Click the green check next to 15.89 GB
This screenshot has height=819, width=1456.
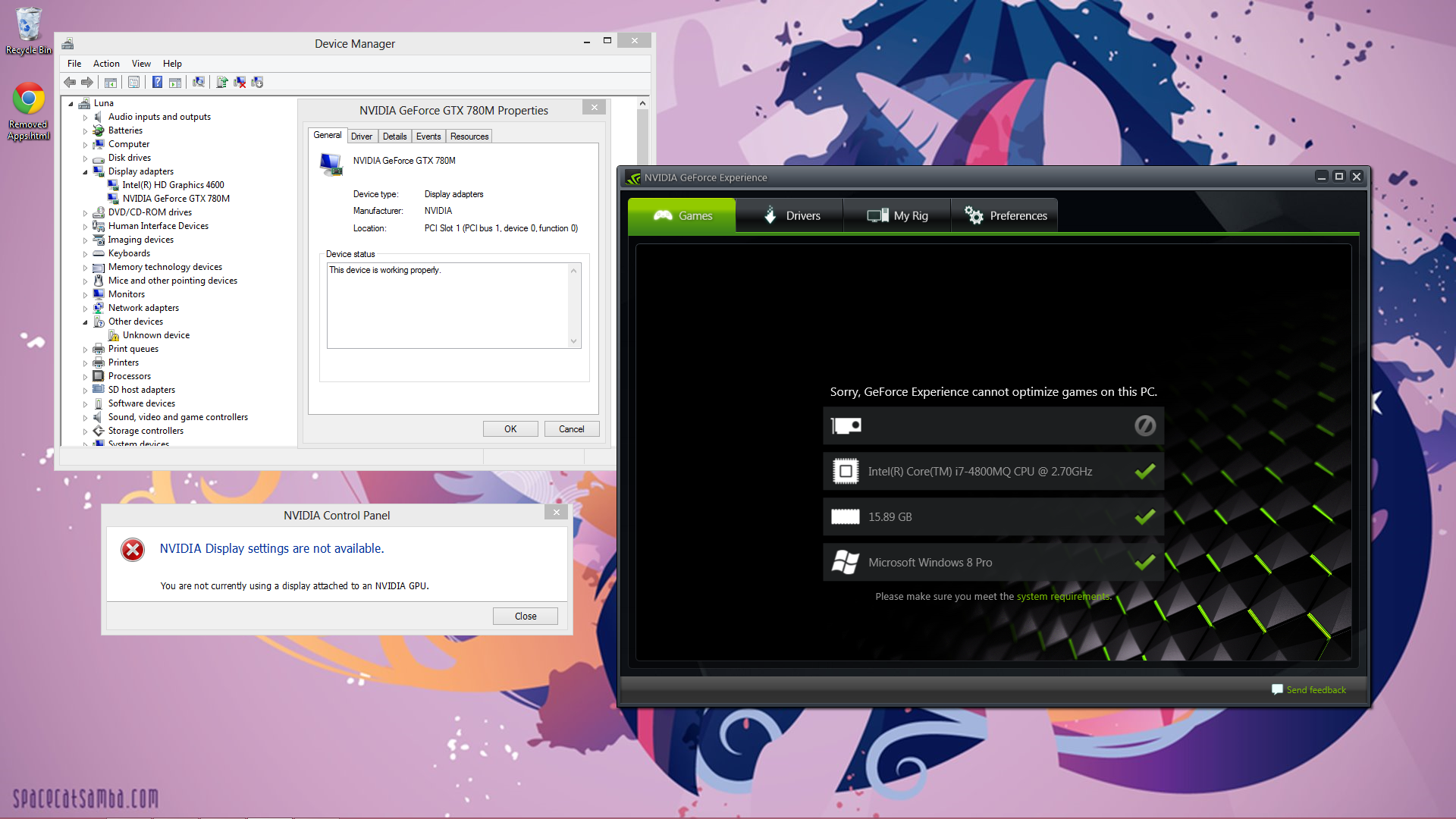(x=1145, y=516)
